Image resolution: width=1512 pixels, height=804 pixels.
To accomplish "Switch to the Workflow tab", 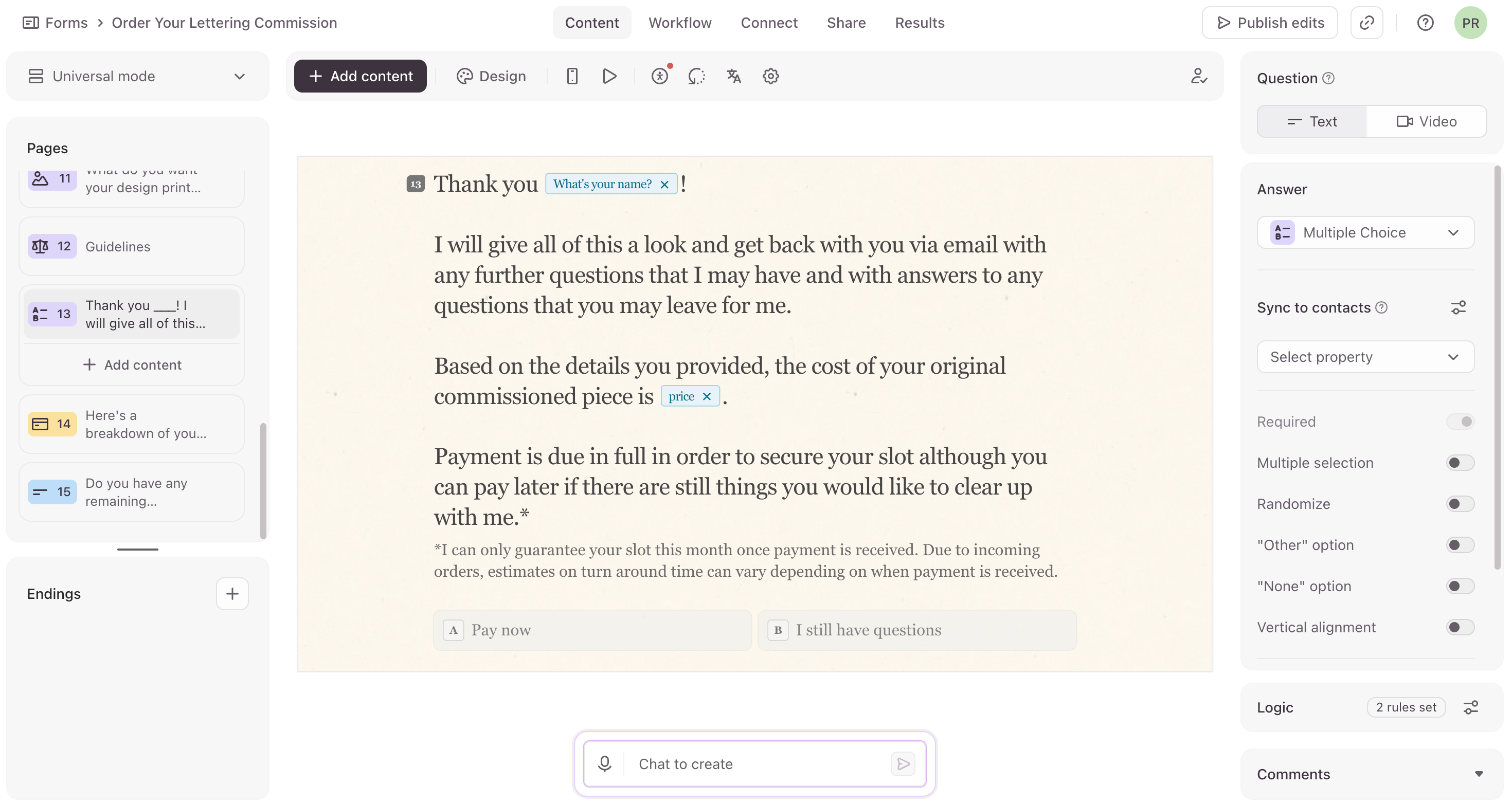I will click(x=680, y=23).
